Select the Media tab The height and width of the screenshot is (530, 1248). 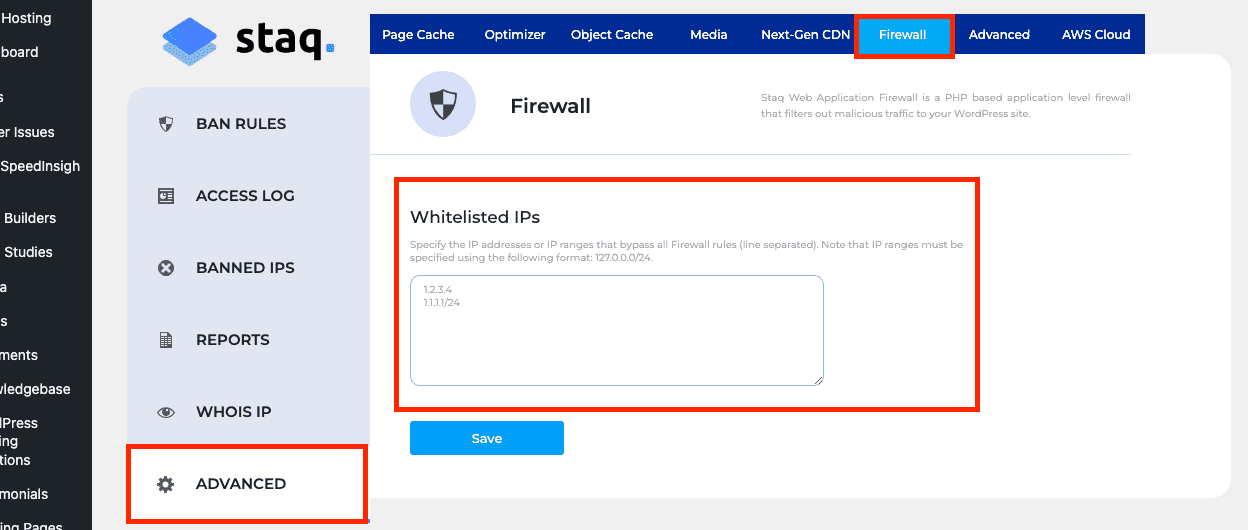[x=708, y=35]
